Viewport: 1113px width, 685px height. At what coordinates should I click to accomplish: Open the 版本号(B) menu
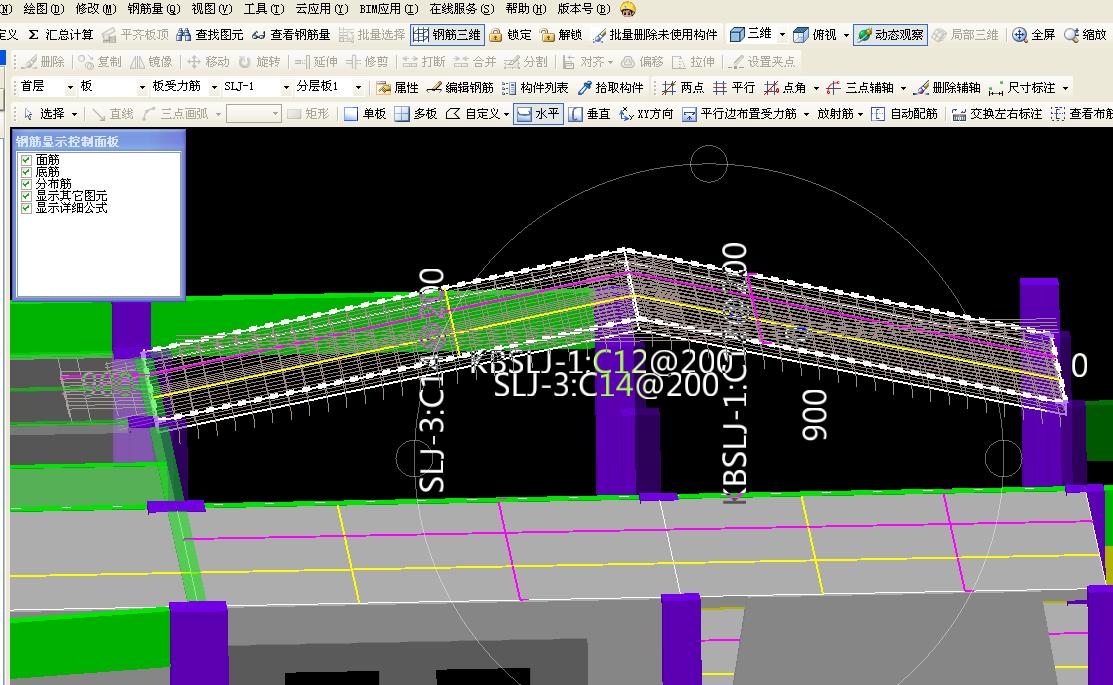[584, 9]
